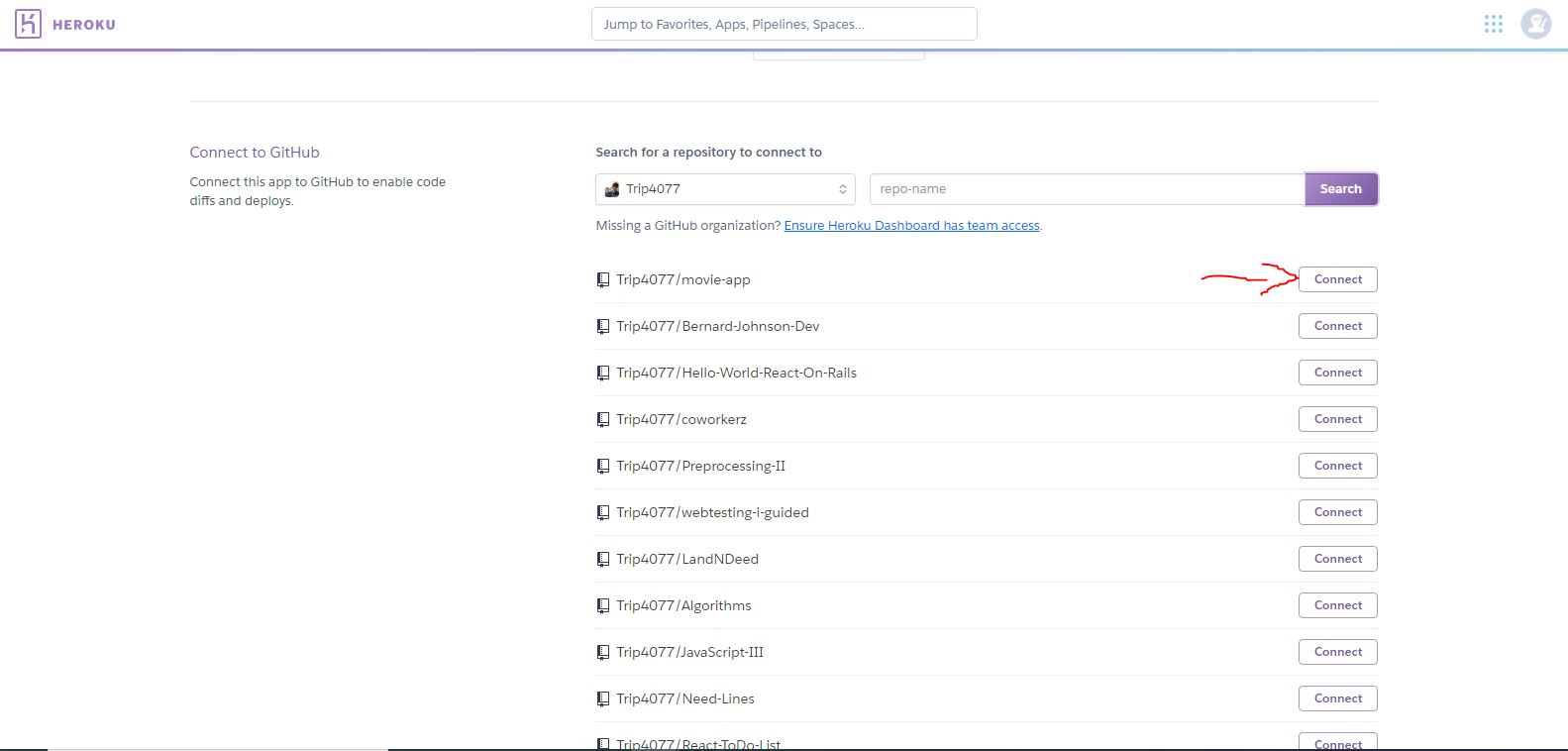Connect the Trip4077/Algorithms repository

click(1337, 605)
